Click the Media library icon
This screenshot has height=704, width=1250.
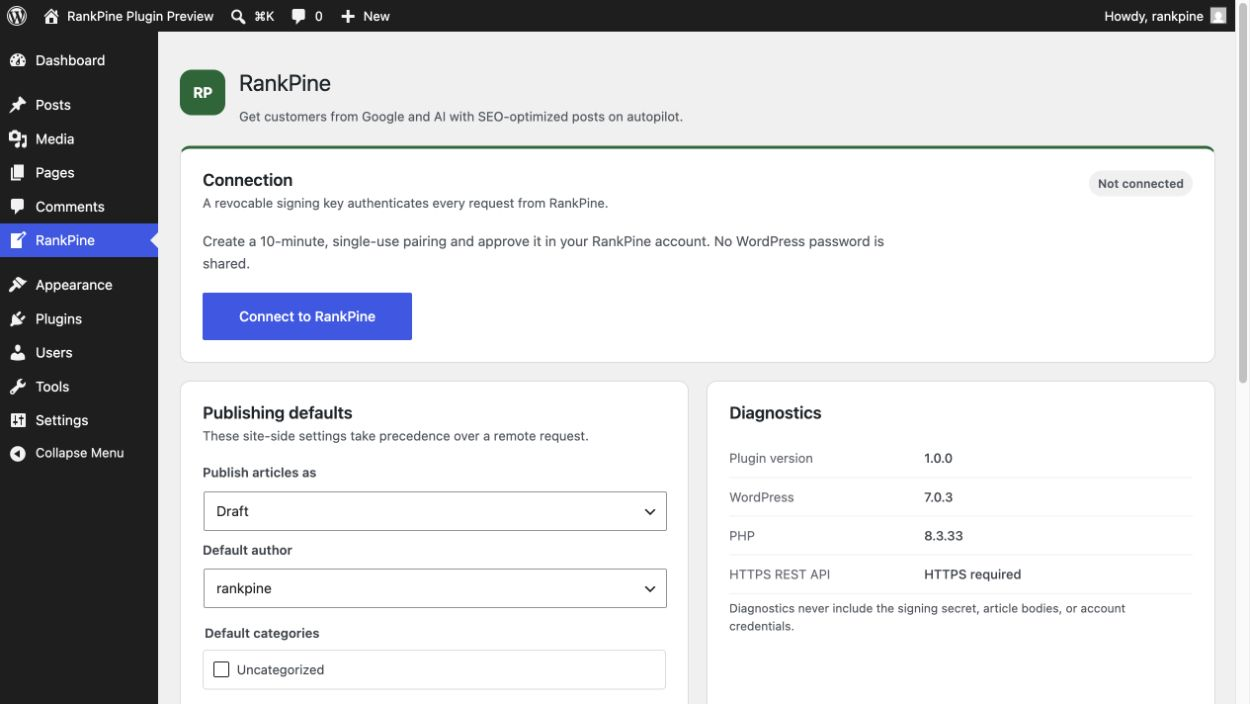[x=18, y=139]
